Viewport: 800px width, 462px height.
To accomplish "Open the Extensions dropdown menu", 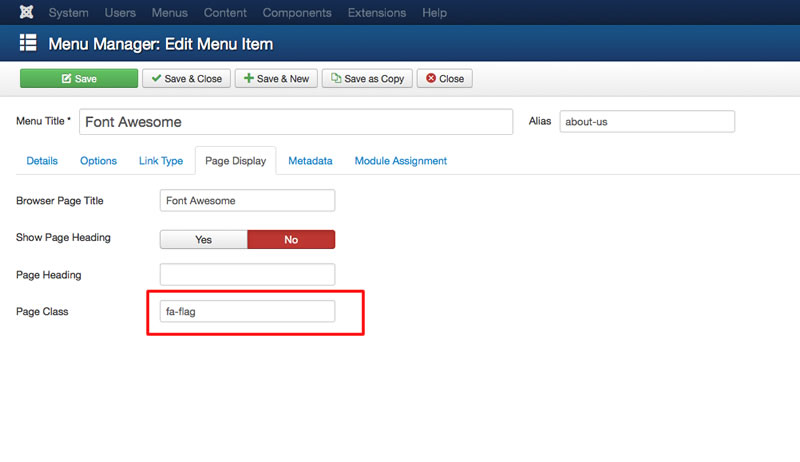I will 377,13.
